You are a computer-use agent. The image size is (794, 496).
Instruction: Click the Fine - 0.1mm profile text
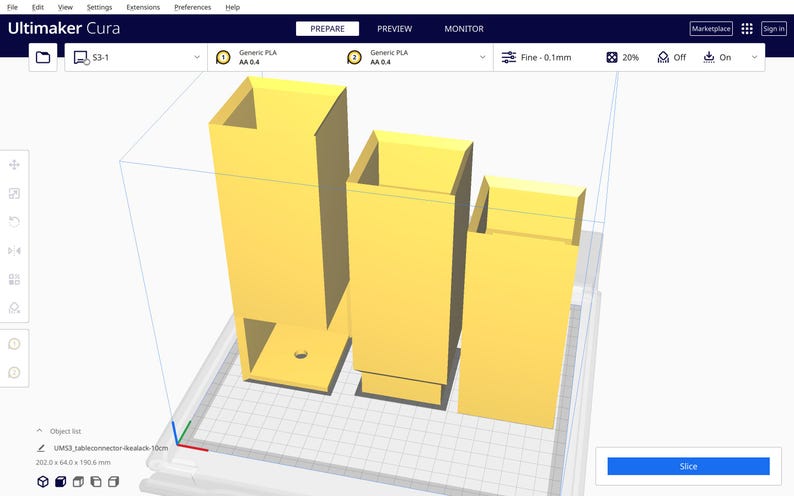[x=546, y=57]
